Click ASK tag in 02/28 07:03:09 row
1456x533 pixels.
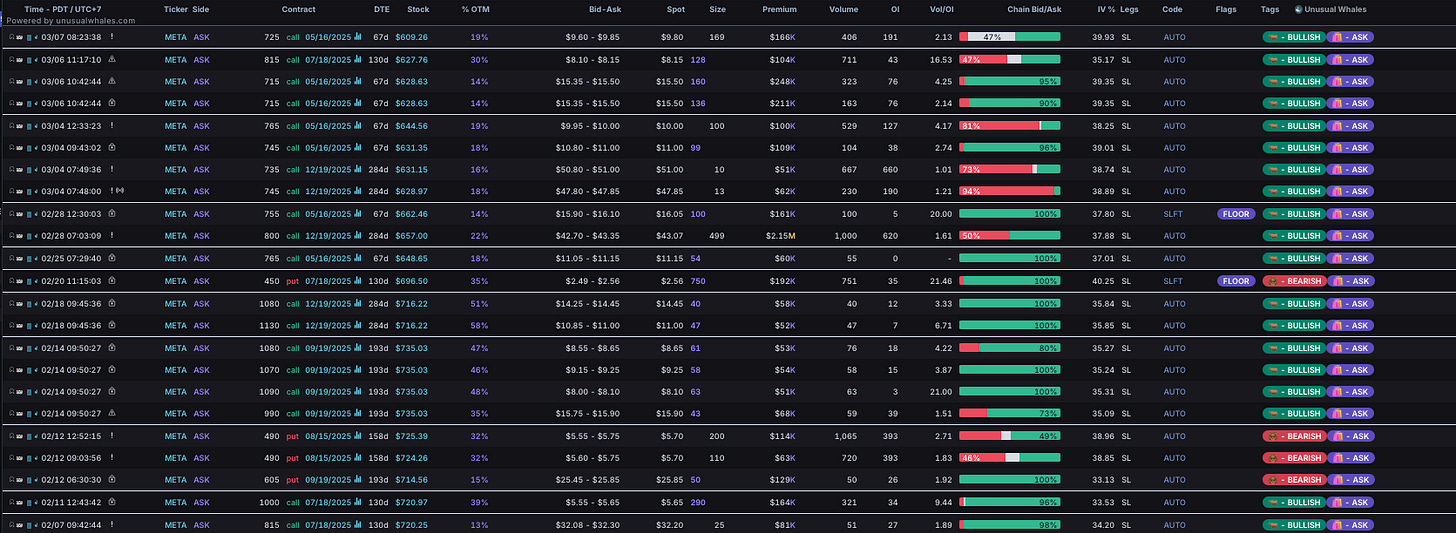point(1350,236)
